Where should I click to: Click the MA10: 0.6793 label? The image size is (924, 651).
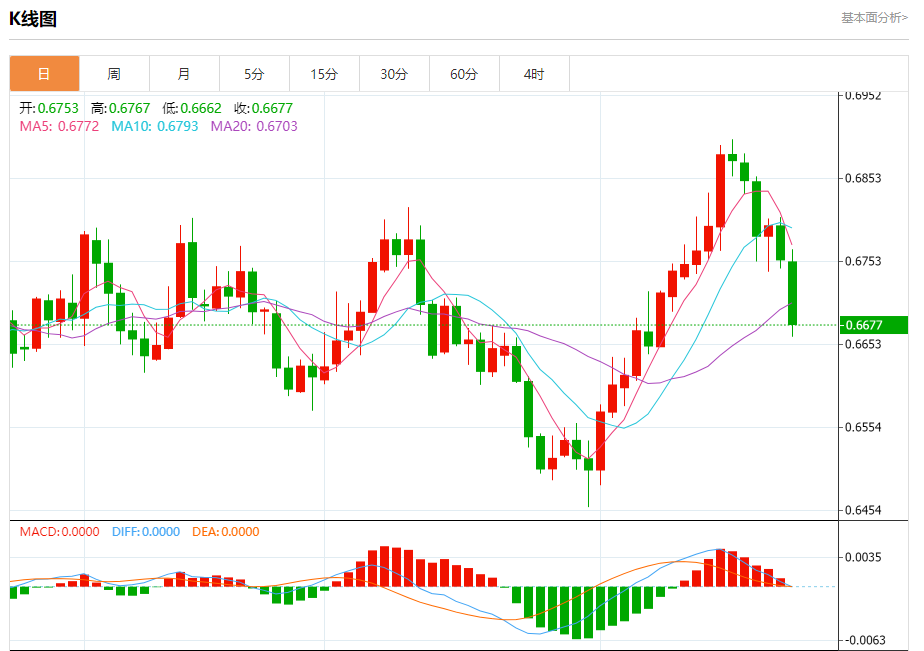pos(155,126)
